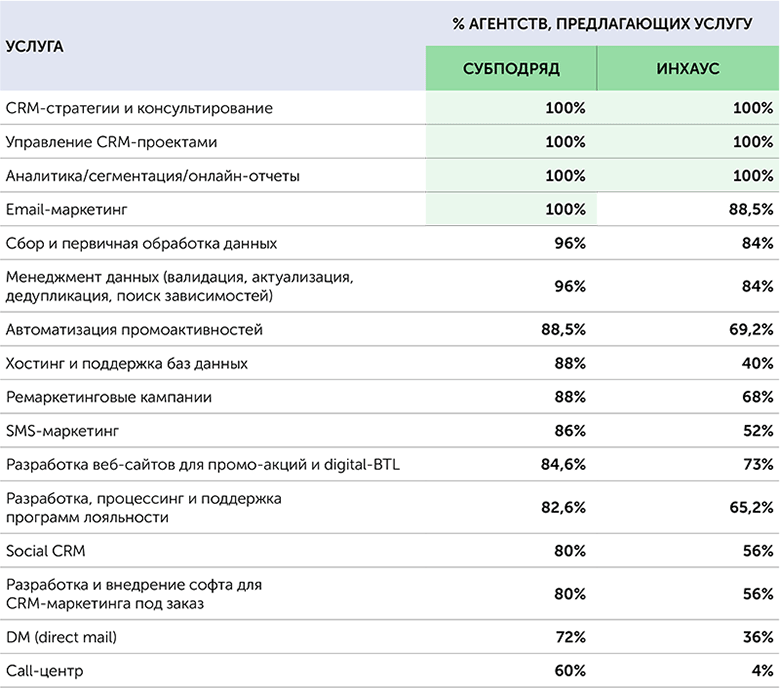Select the 'SMS-маркетинг' row label
The width and height of the screenshot is (780, 688).
coord(62,431)
